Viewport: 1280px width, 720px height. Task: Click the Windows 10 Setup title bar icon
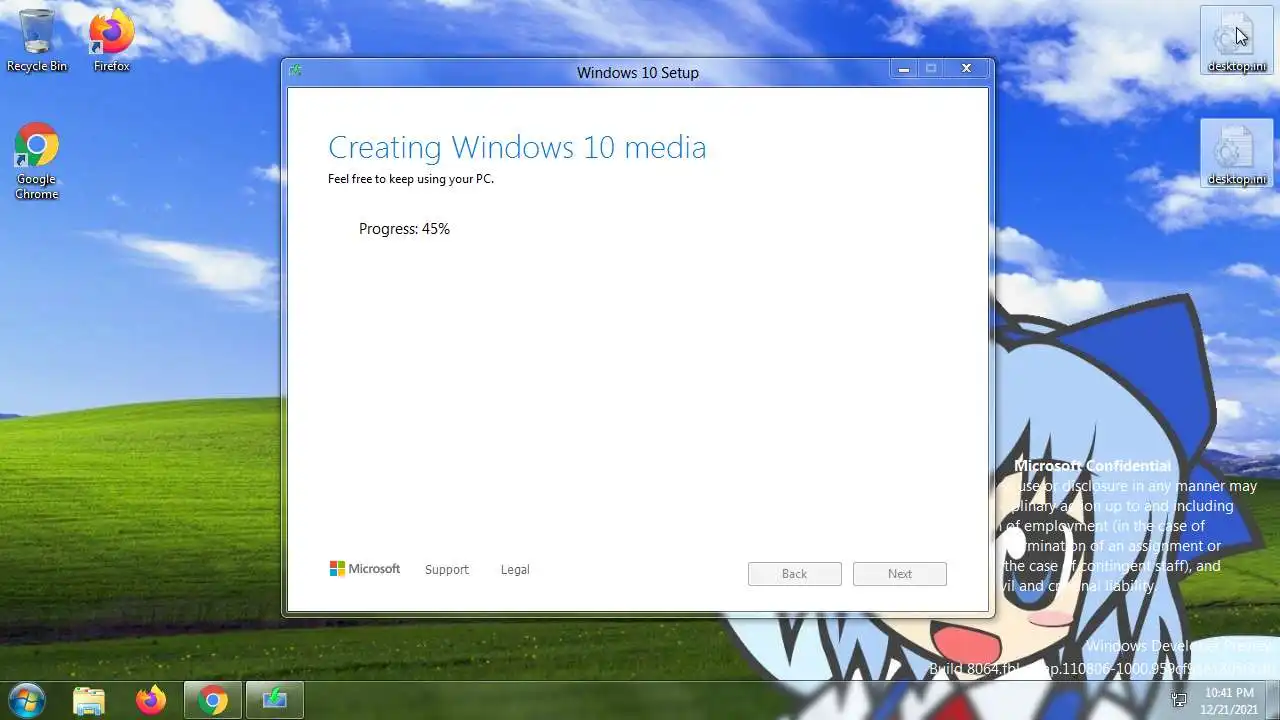coord(295,70)
